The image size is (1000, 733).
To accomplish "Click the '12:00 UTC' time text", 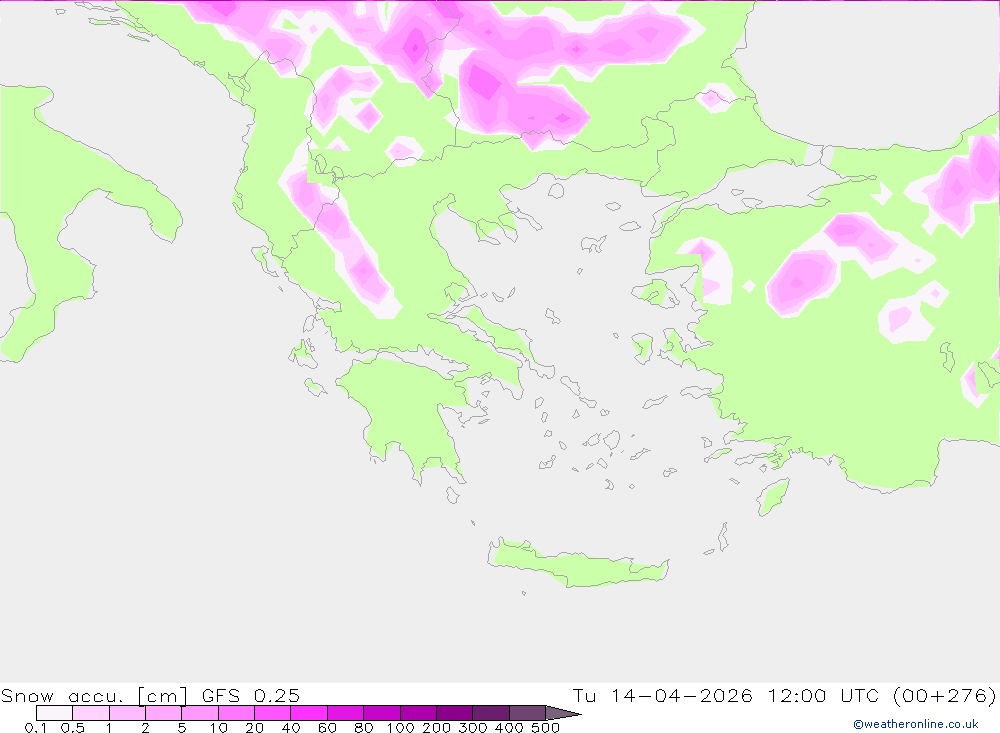I will [823, 695].
